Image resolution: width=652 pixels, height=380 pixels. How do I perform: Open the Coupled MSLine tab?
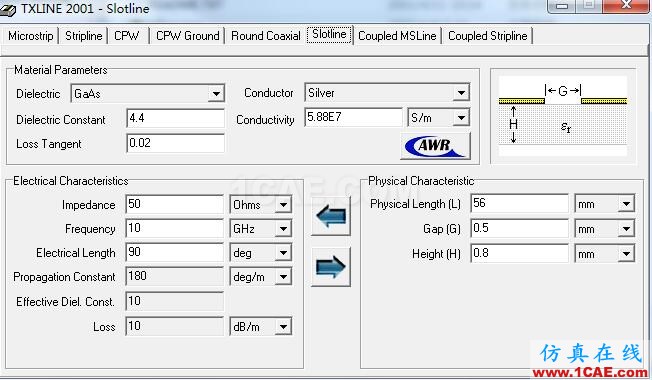(397, 36)
